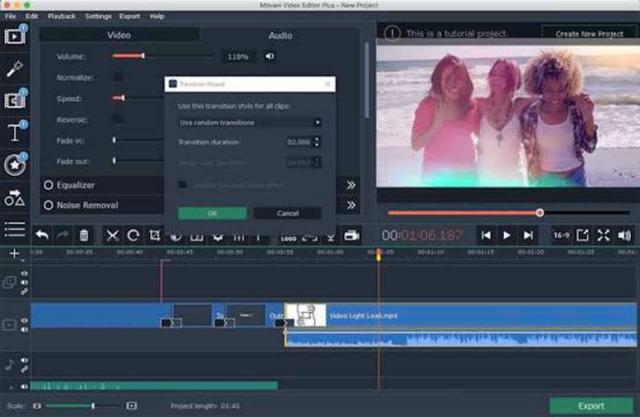Click the Undo arrow in toolbar
Viewport: 640px width, 417px height.
(x=42, y=236)
